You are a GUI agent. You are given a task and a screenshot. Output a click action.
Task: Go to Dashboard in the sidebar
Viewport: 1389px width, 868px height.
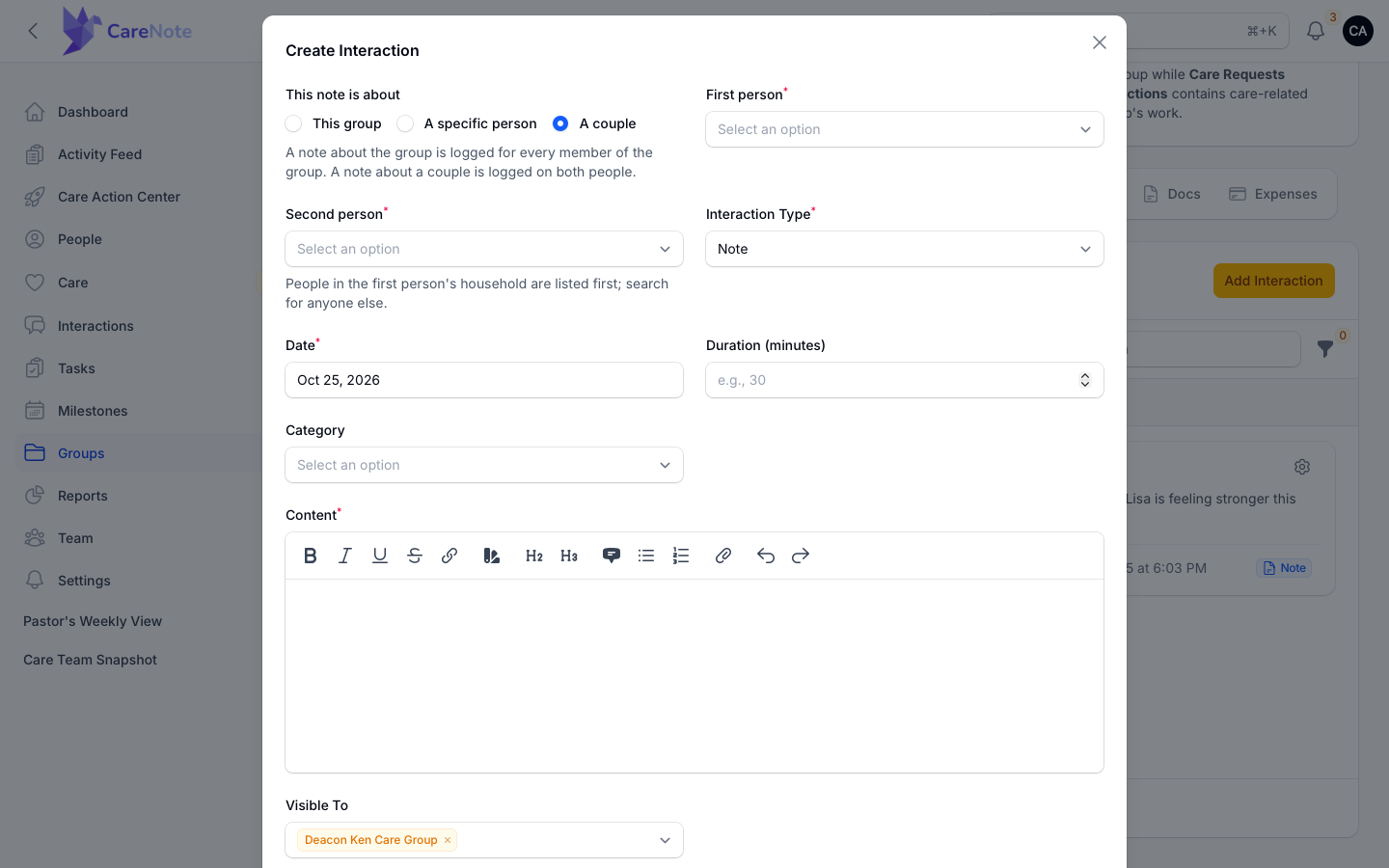(x=93, y=112)
